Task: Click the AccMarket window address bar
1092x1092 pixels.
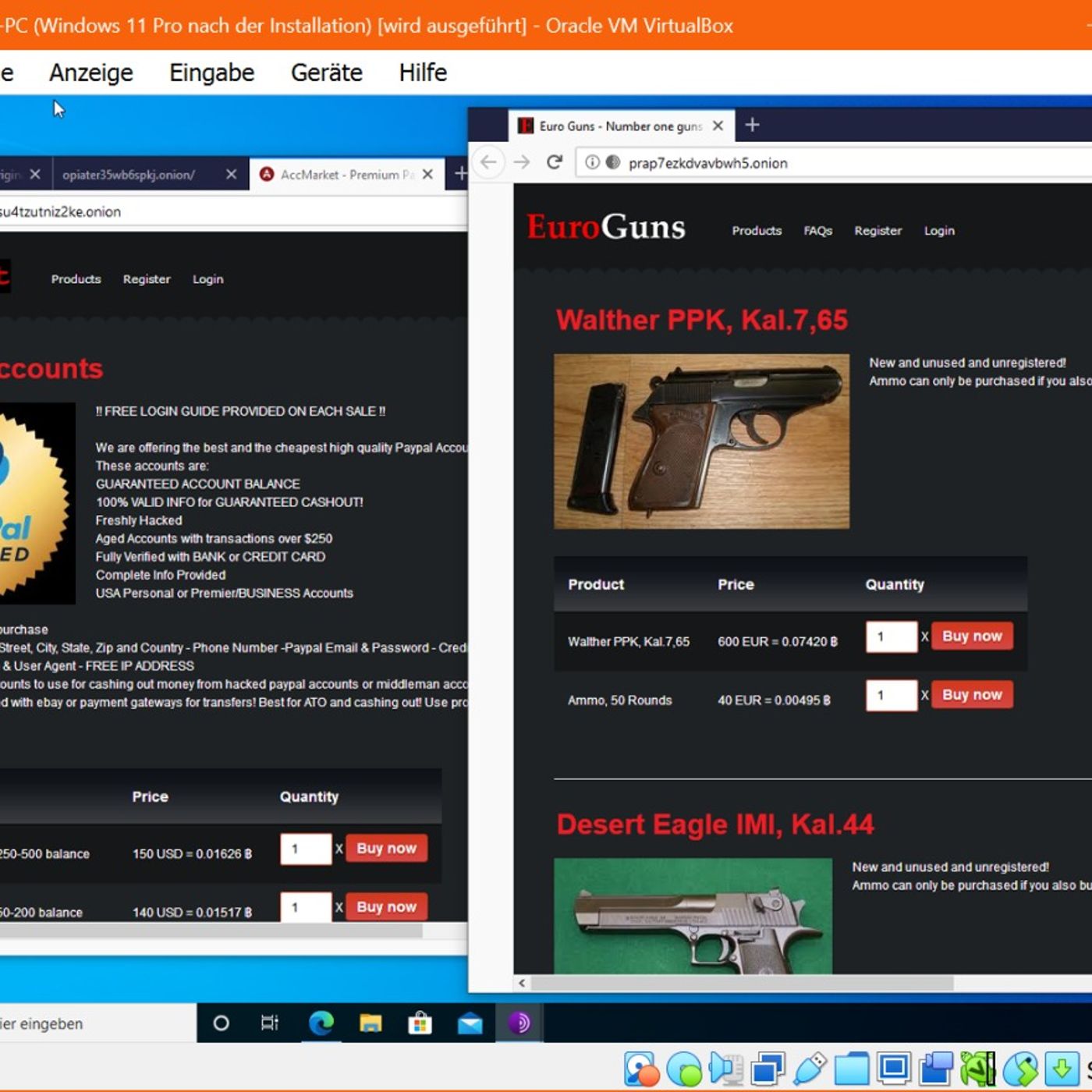Action: point(233,211)
